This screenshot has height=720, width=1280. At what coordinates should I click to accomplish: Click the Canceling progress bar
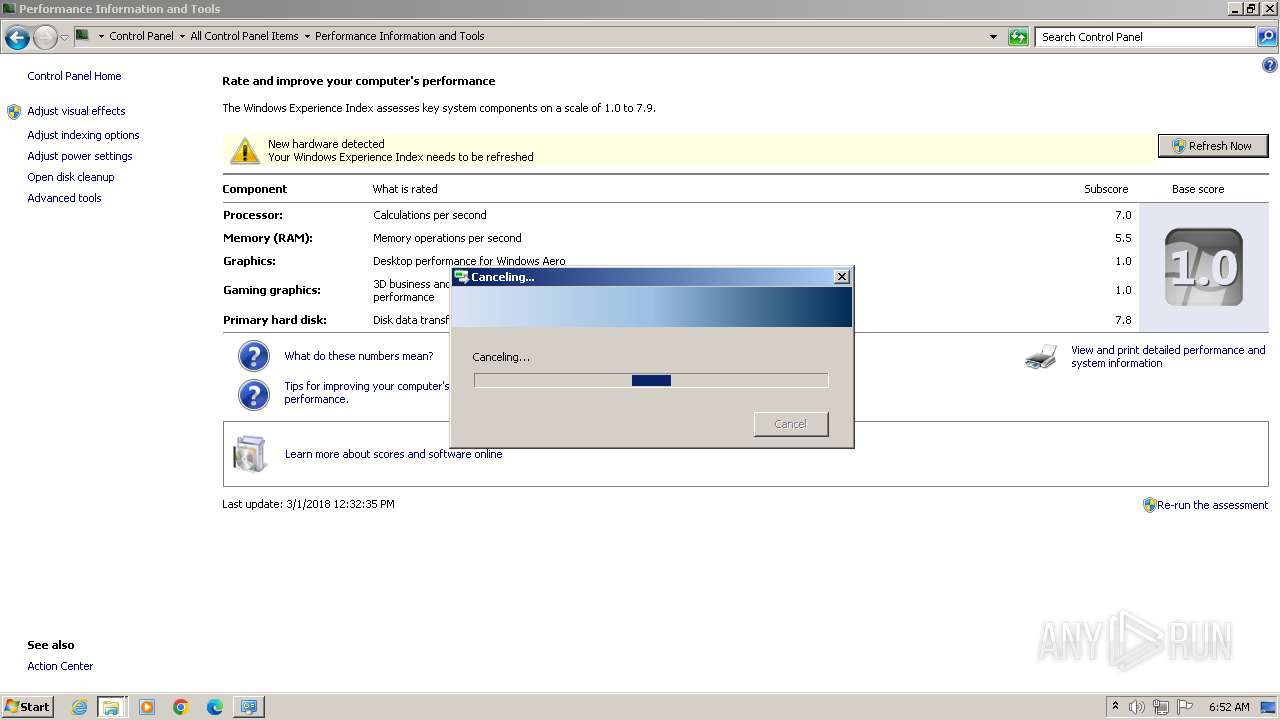[x=651, y=380]
